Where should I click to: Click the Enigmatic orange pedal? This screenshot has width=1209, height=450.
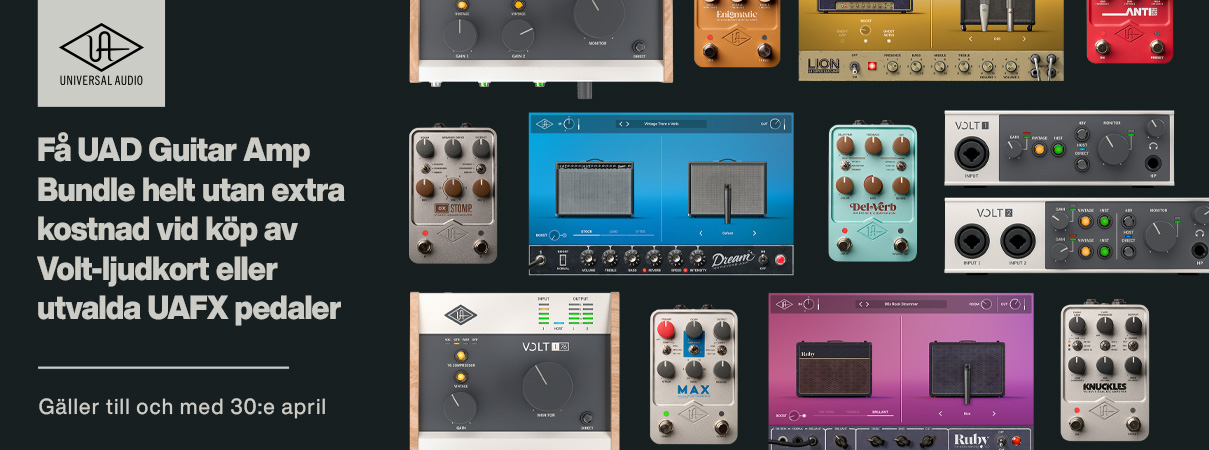[736, 33]
